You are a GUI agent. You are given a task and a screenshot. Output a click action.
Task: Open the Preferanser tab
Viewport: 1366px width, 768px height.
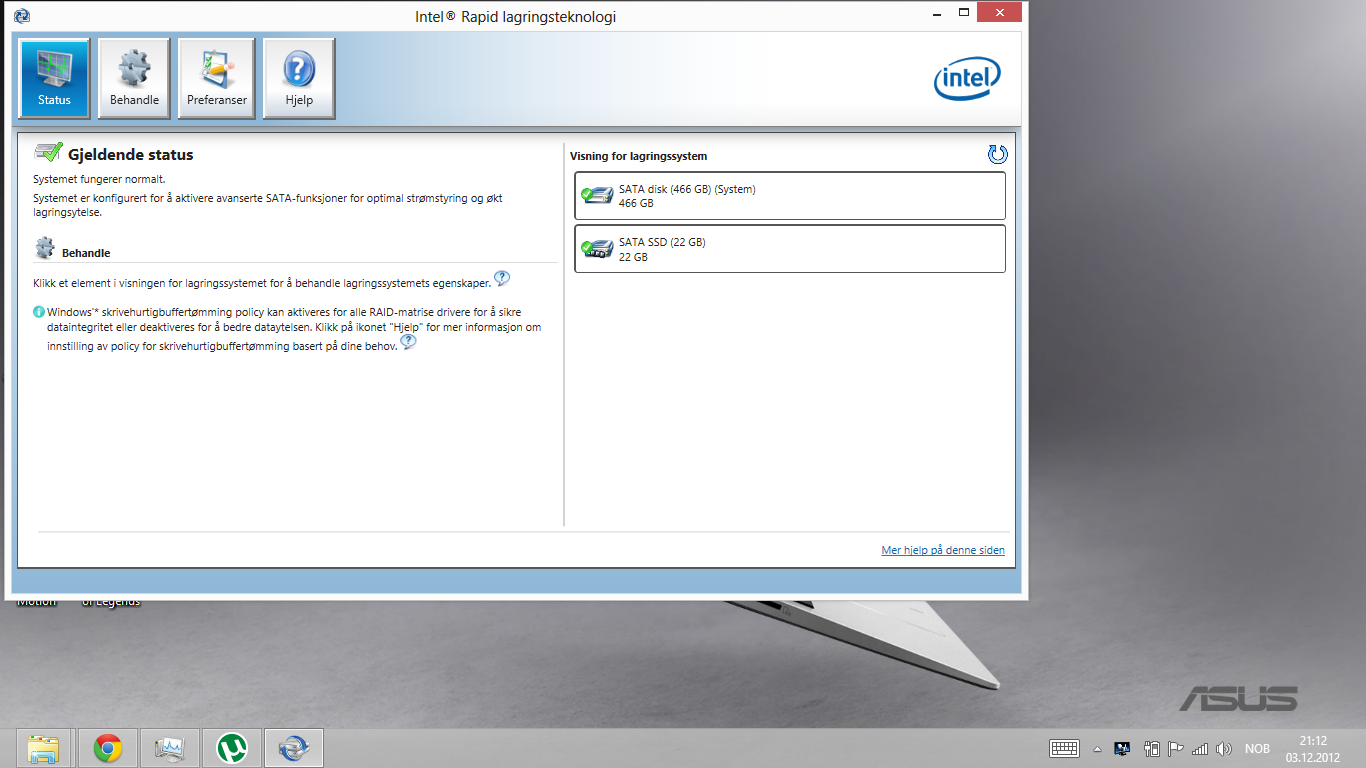217,79
